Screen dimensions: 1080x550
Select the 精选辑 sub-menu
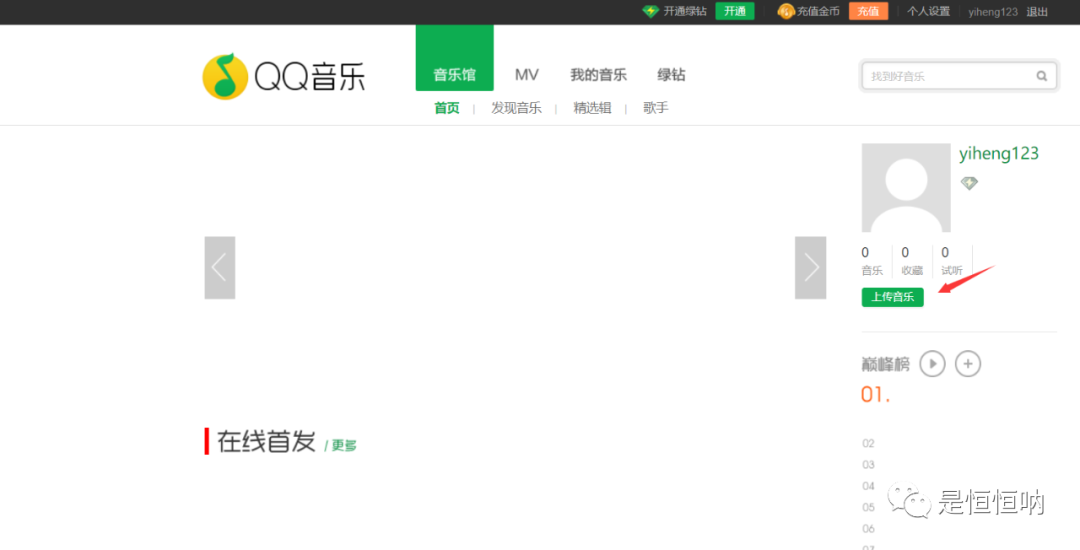tap(592, 108)
